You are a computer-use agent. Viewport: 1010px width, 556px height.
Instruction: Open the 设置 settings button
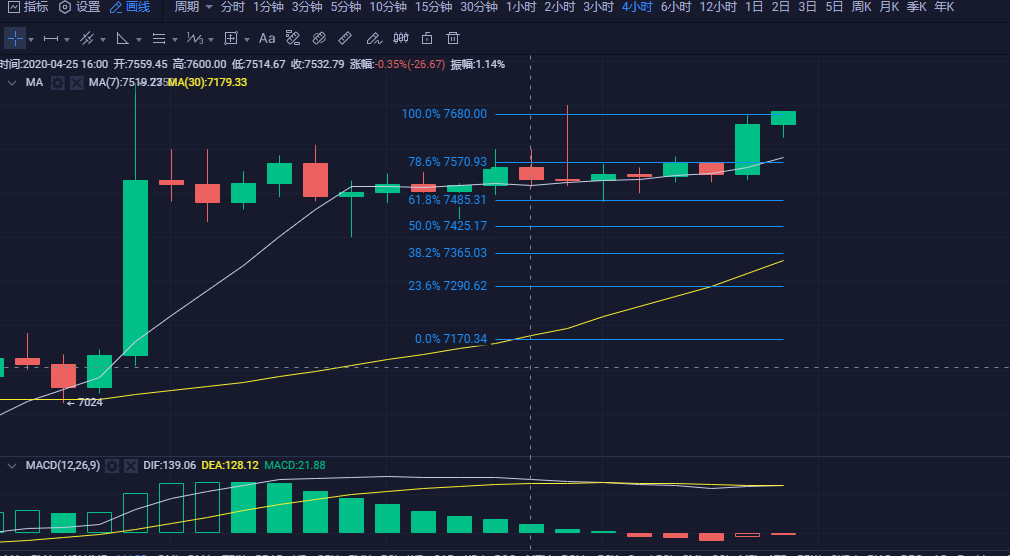coord(80,7)
